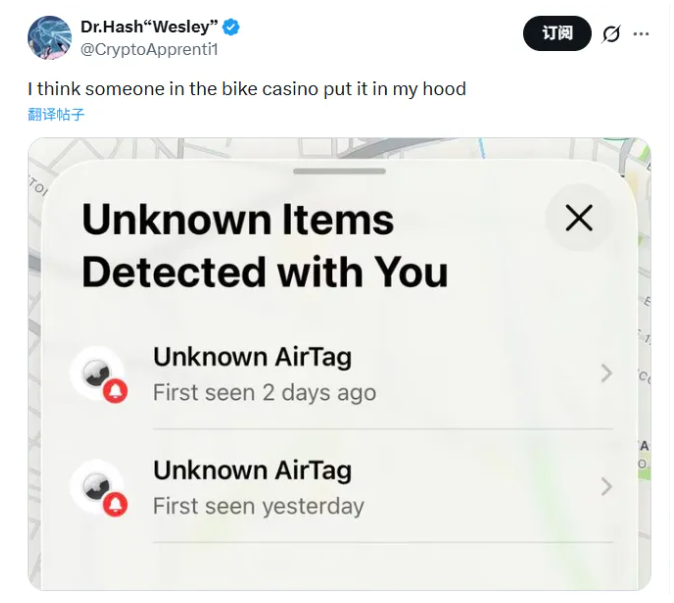Click the 订阅 subscribe button
674x603 pixels.
[557, 33]
